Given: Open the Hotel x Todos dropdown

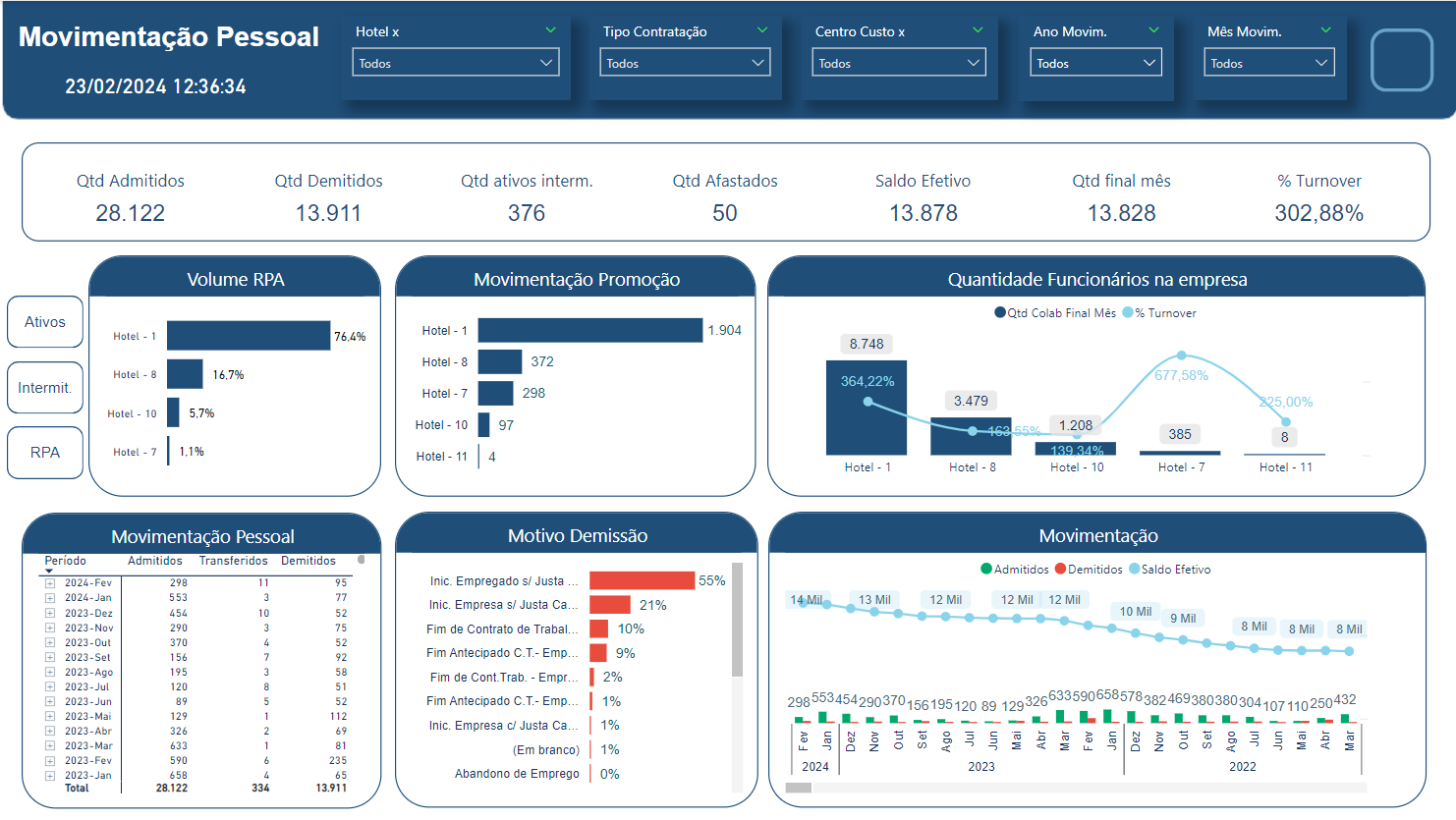Looking at the screenshot, I should coord(456,63).
